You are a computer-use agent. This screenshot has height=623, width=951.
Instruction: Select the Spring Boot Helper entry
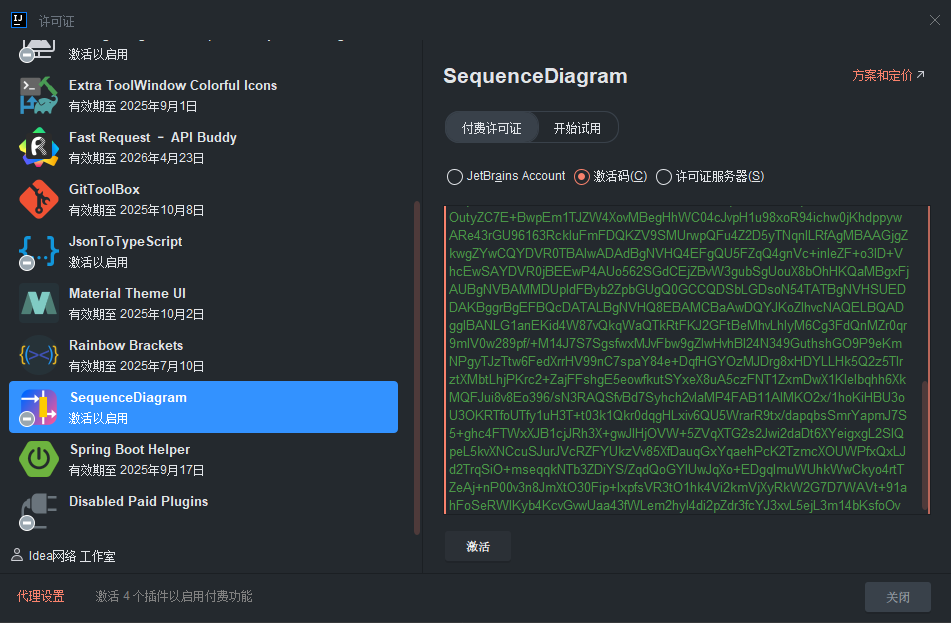pyautogui.click(x=203, y=459)
